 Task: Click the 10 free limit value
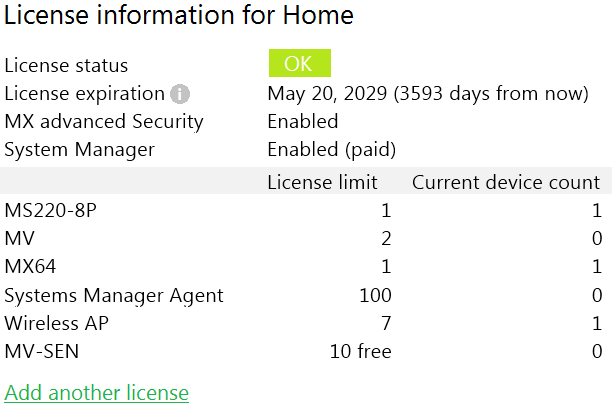coord(361,351)
